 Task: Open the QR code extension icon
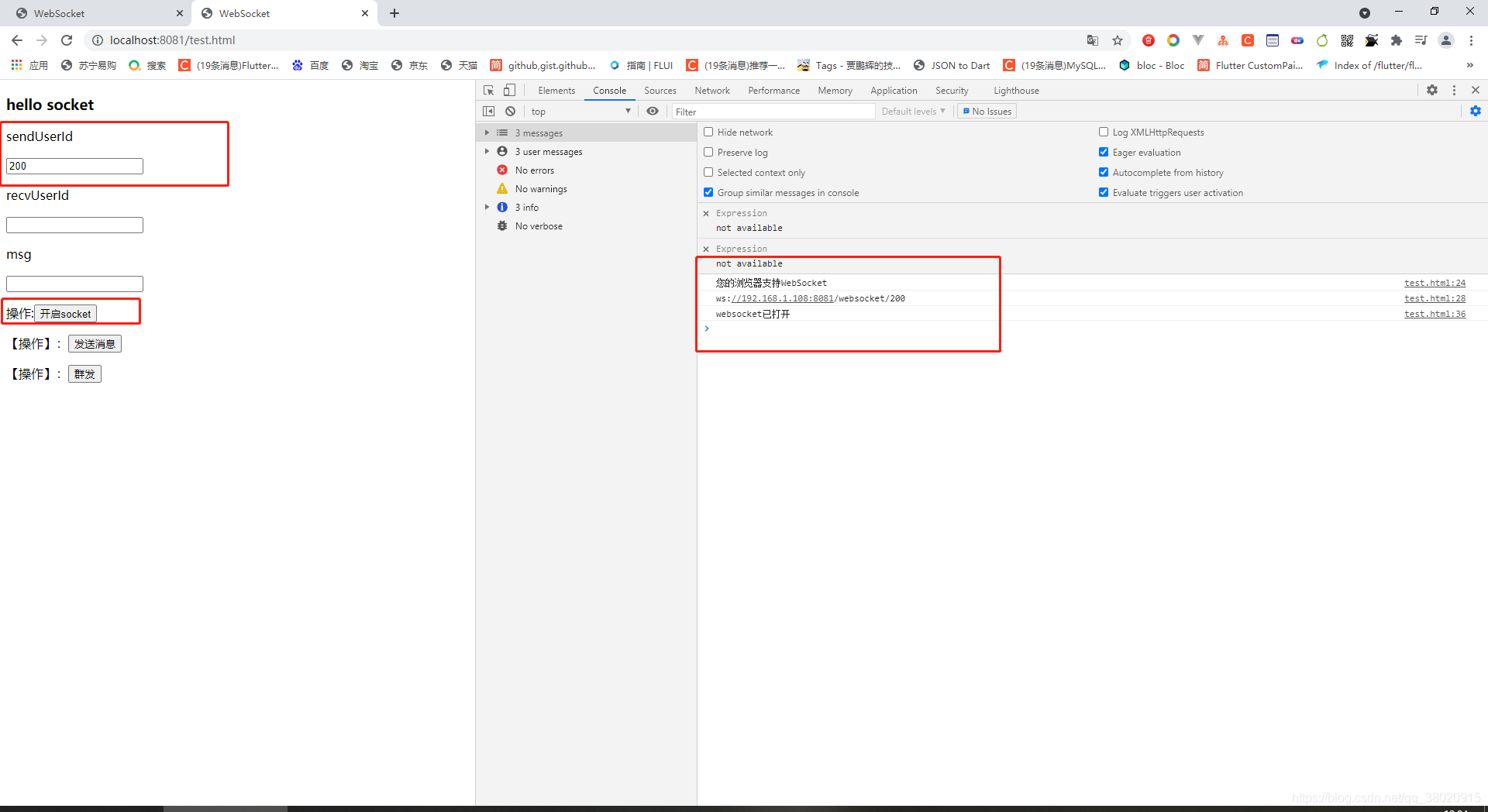coord(1347,40)
